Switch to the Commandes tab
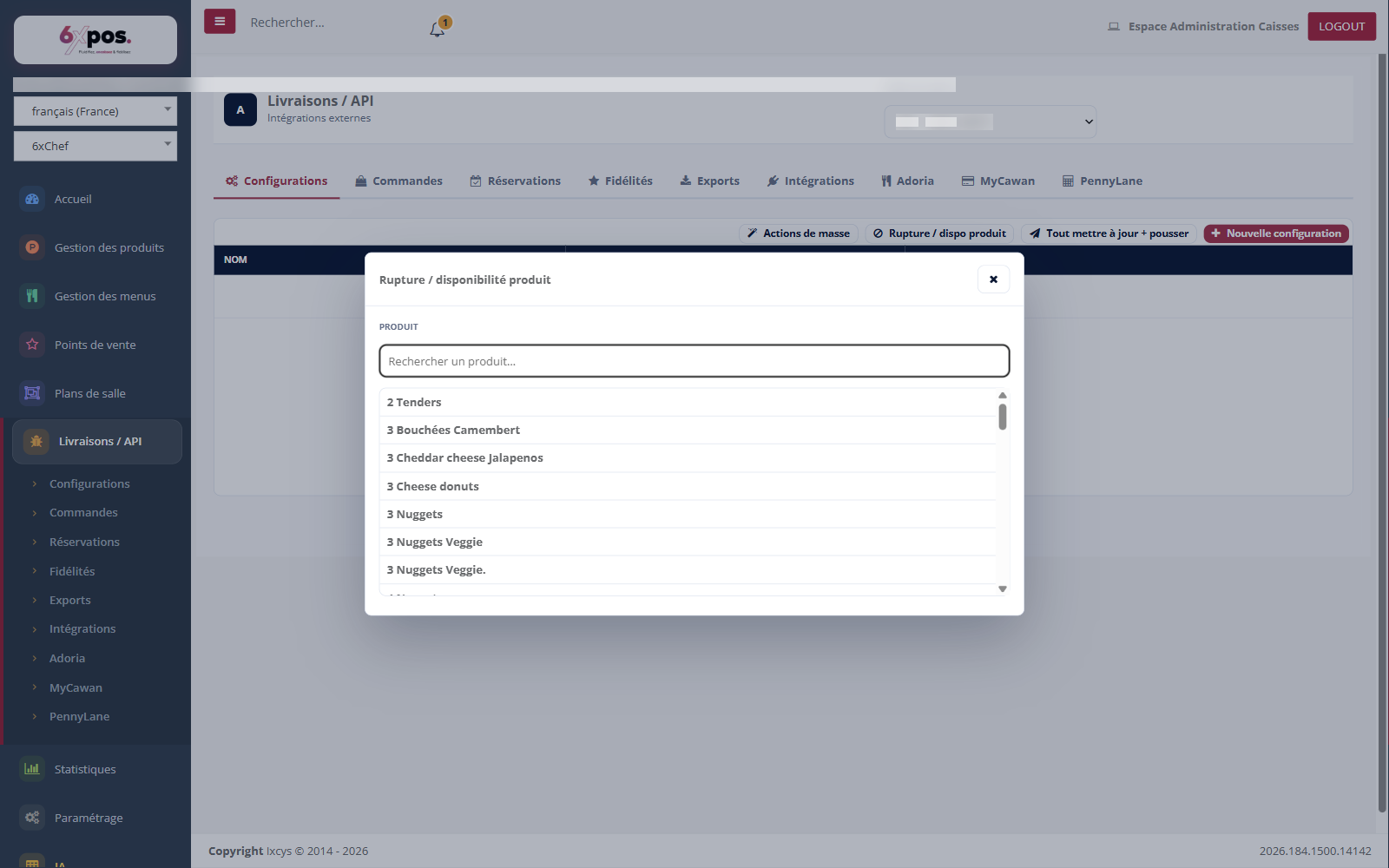The height and width of the screenshot is (868, 1389). point(398,181)
